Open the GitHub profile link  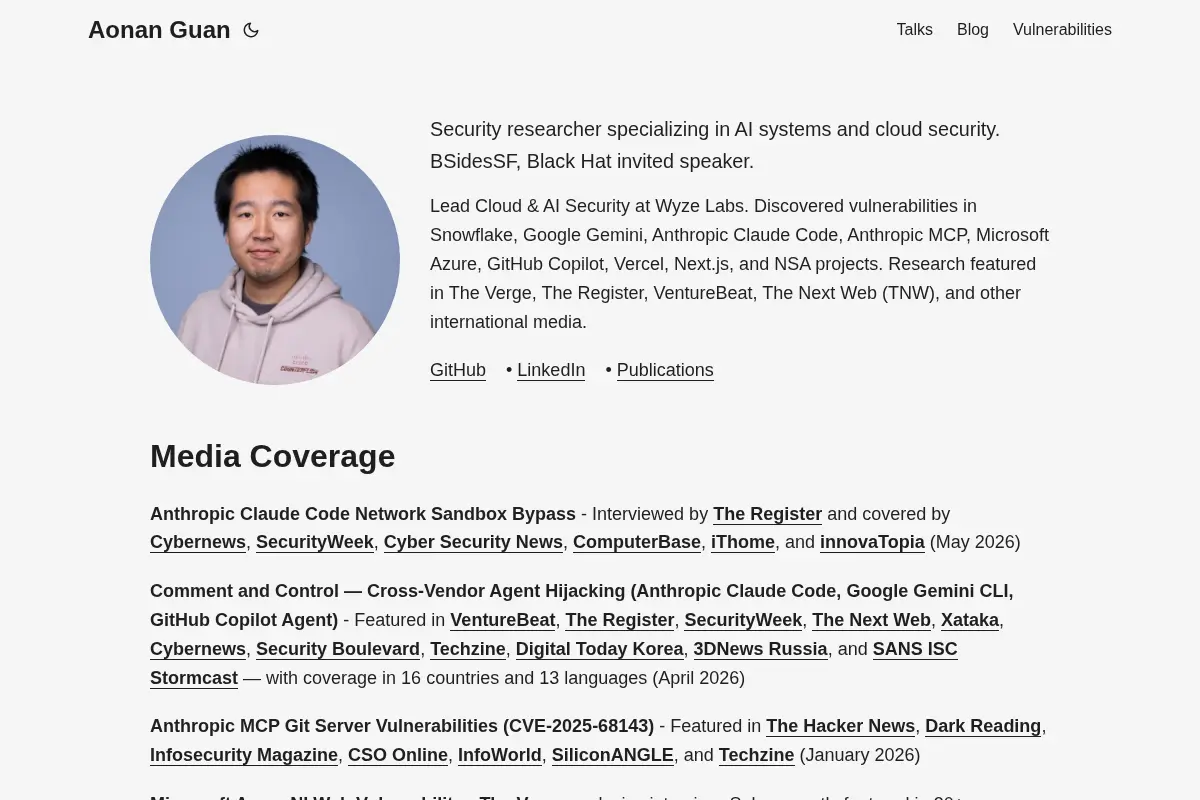[458, 370]
